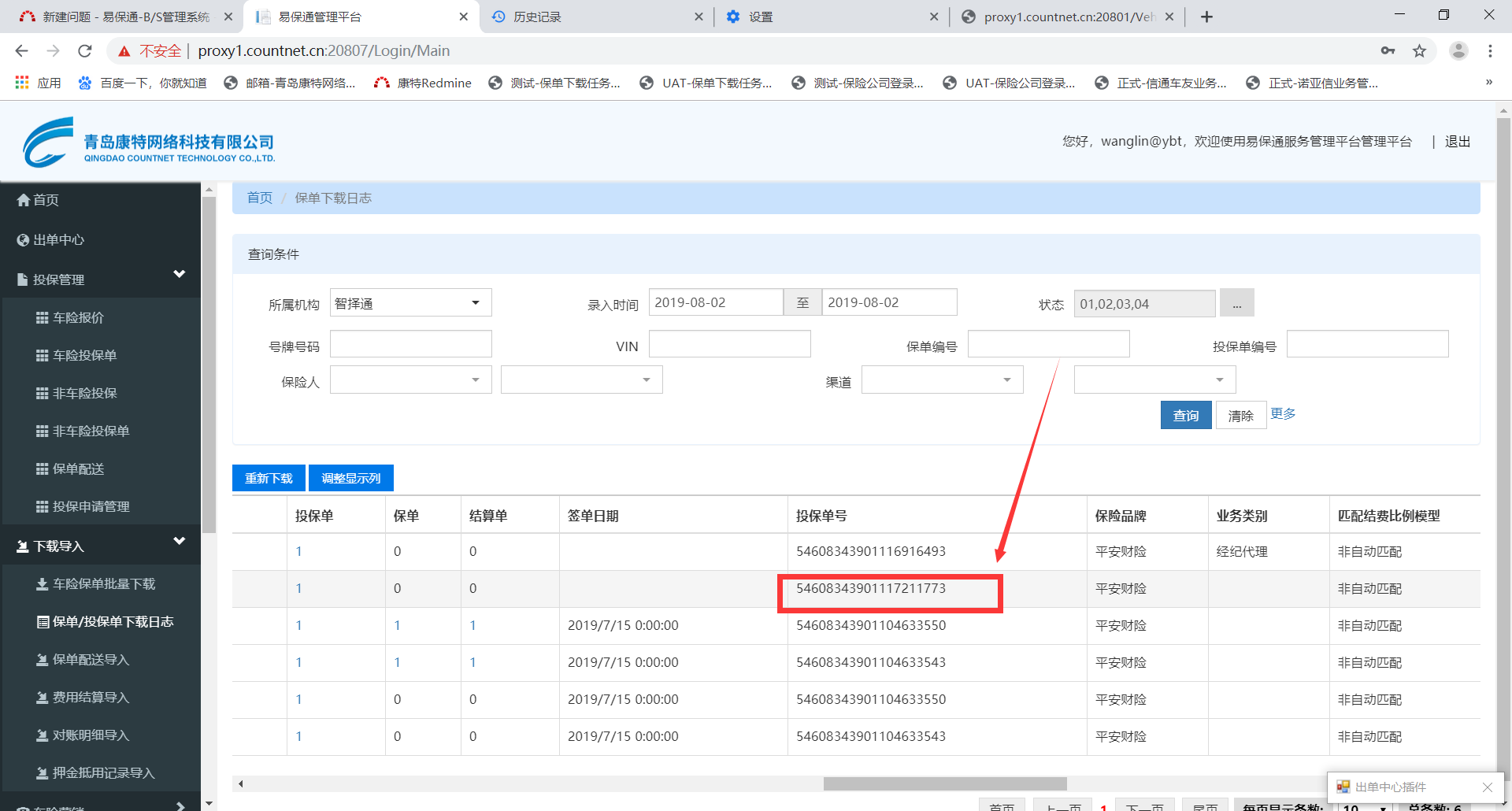Select 车险保单批量下载 in the sidebar
The height and width of the screenshot is (811, 1512).
(103, 584)
